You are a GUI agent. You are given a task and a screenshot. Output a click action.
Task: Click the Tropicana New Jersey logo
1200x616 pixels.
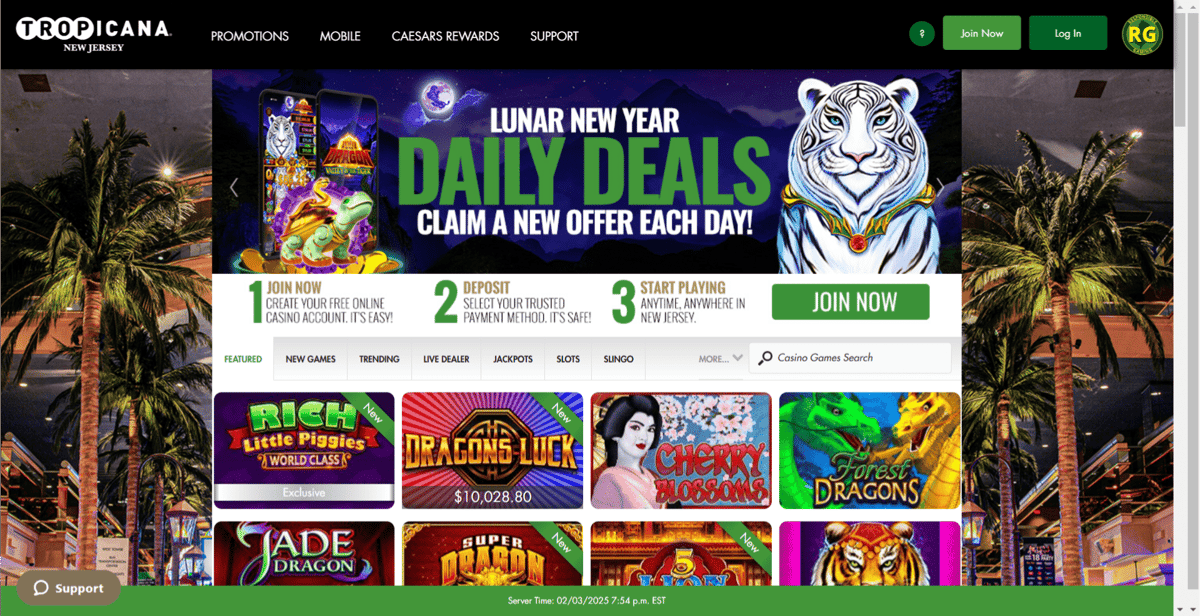[x=93, y=35]
